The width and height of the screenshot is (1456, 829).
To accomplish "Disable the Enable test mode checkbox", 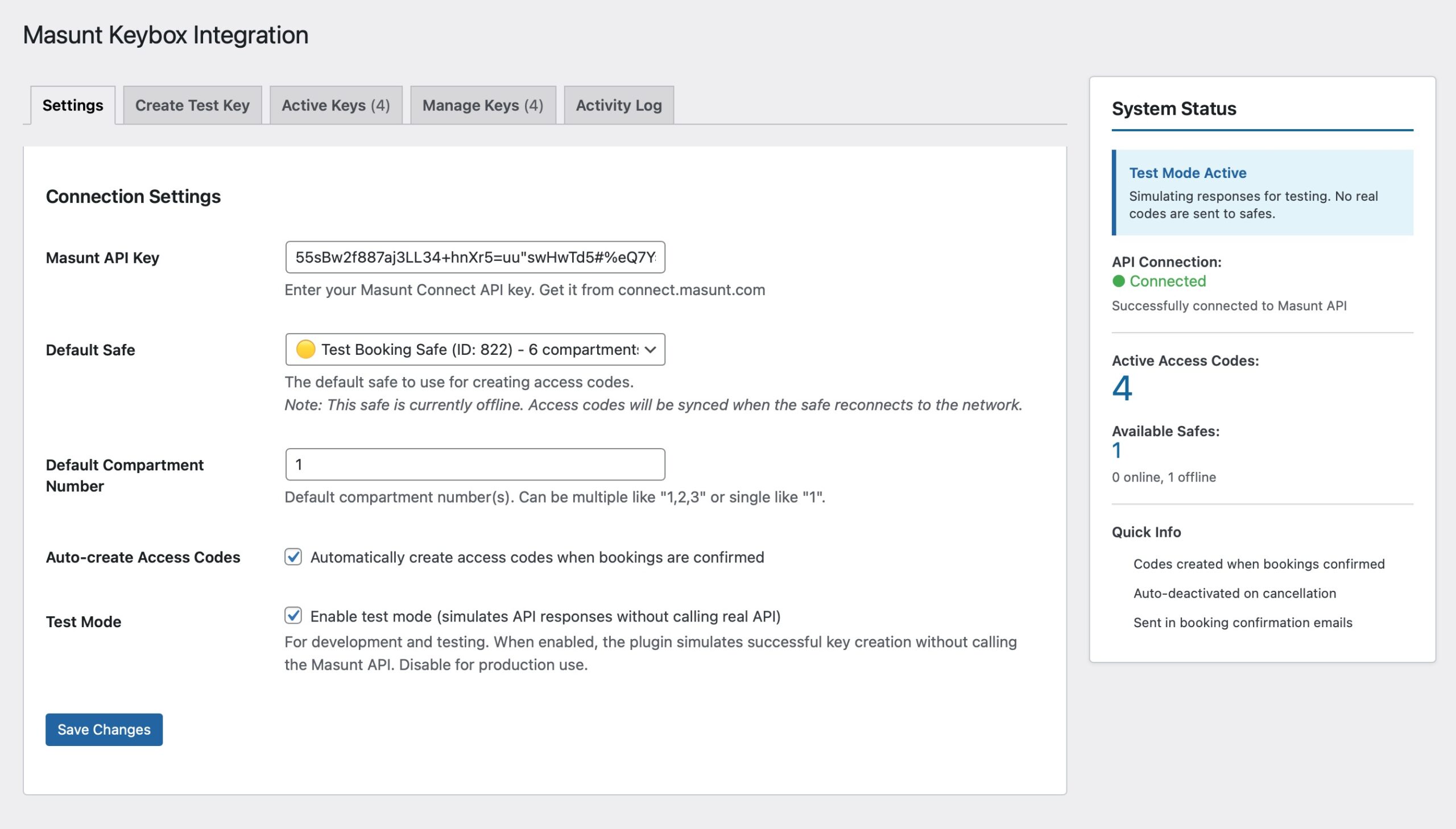I will coord(293,615).
